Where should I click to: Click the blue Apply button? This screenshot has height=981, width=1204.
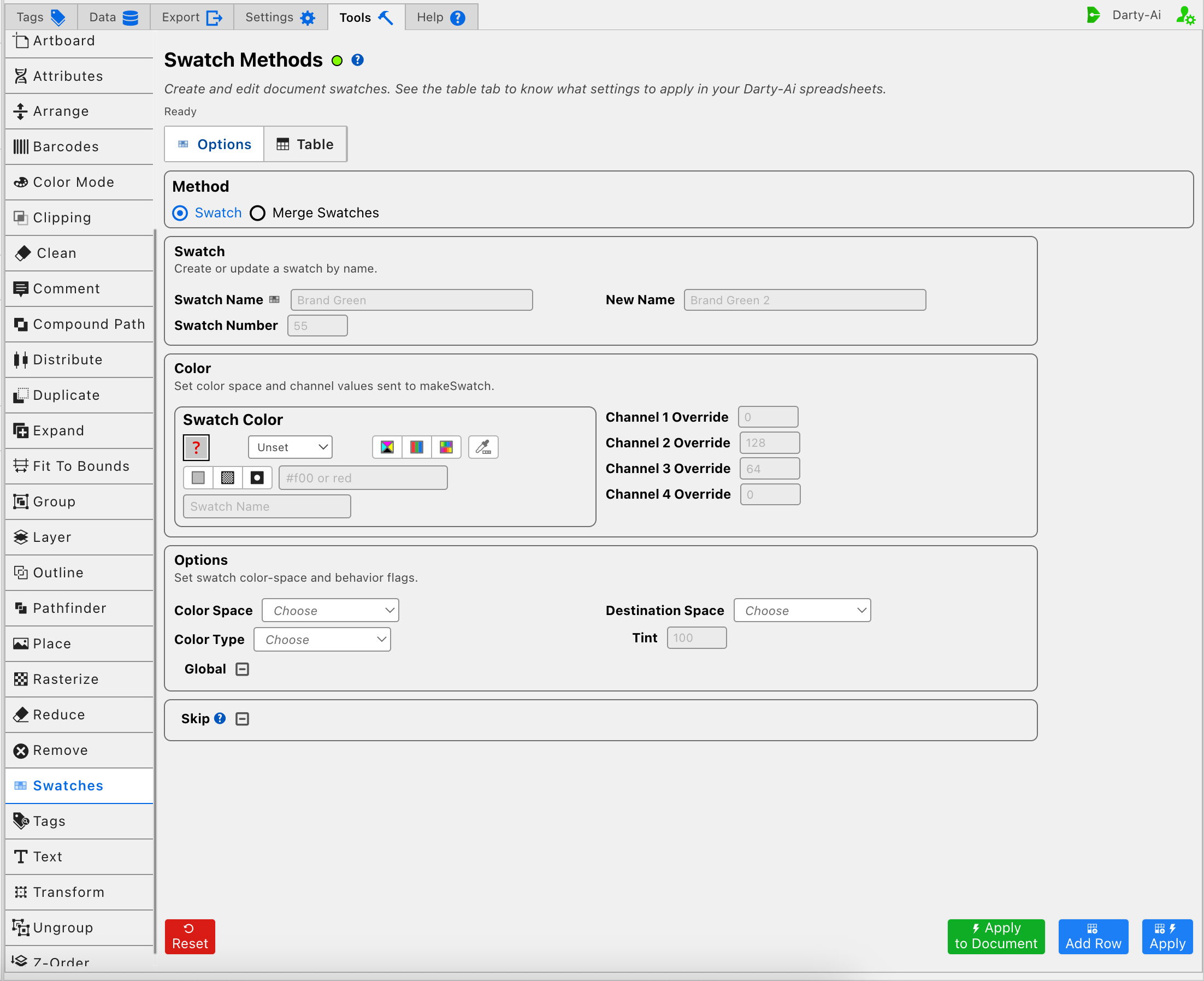pos(1167,936)
